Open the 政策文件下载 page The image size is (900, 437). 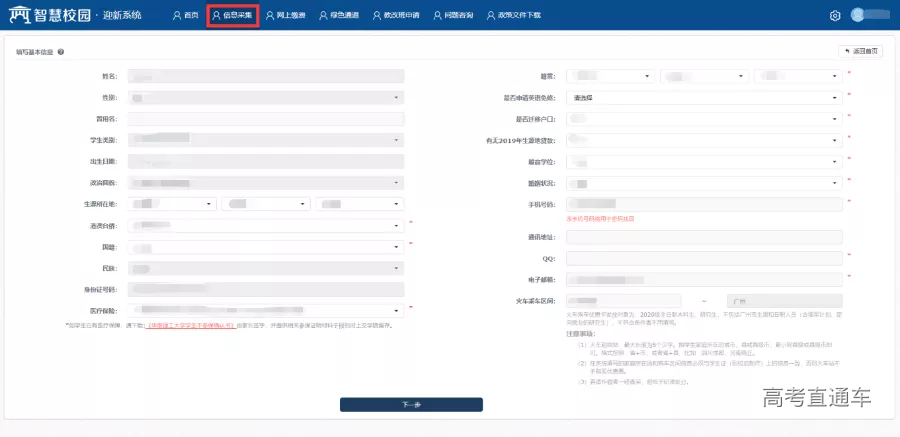[518, 16]
